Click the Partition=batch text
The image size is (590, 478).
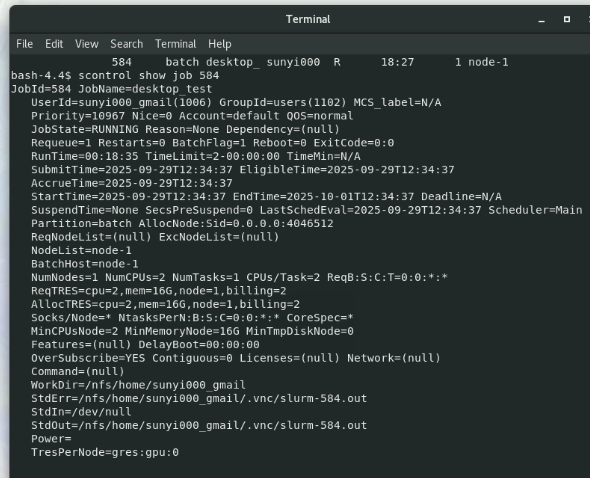81,224
